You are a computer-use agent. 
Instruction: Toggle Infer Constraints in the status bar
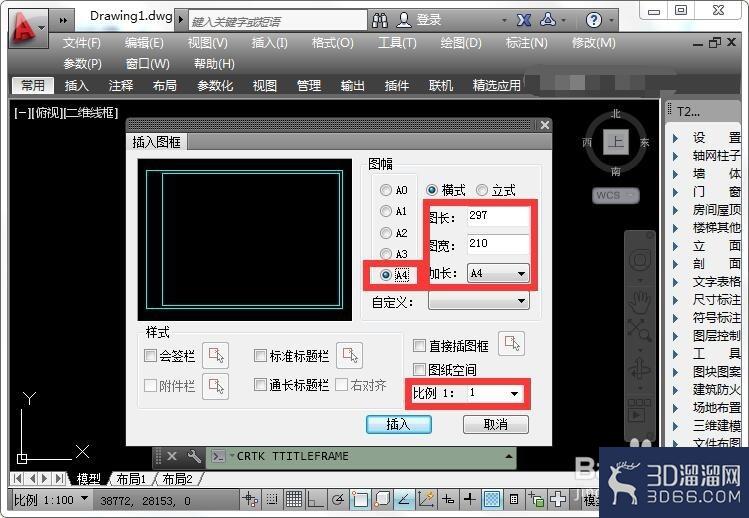coord(250,500)
